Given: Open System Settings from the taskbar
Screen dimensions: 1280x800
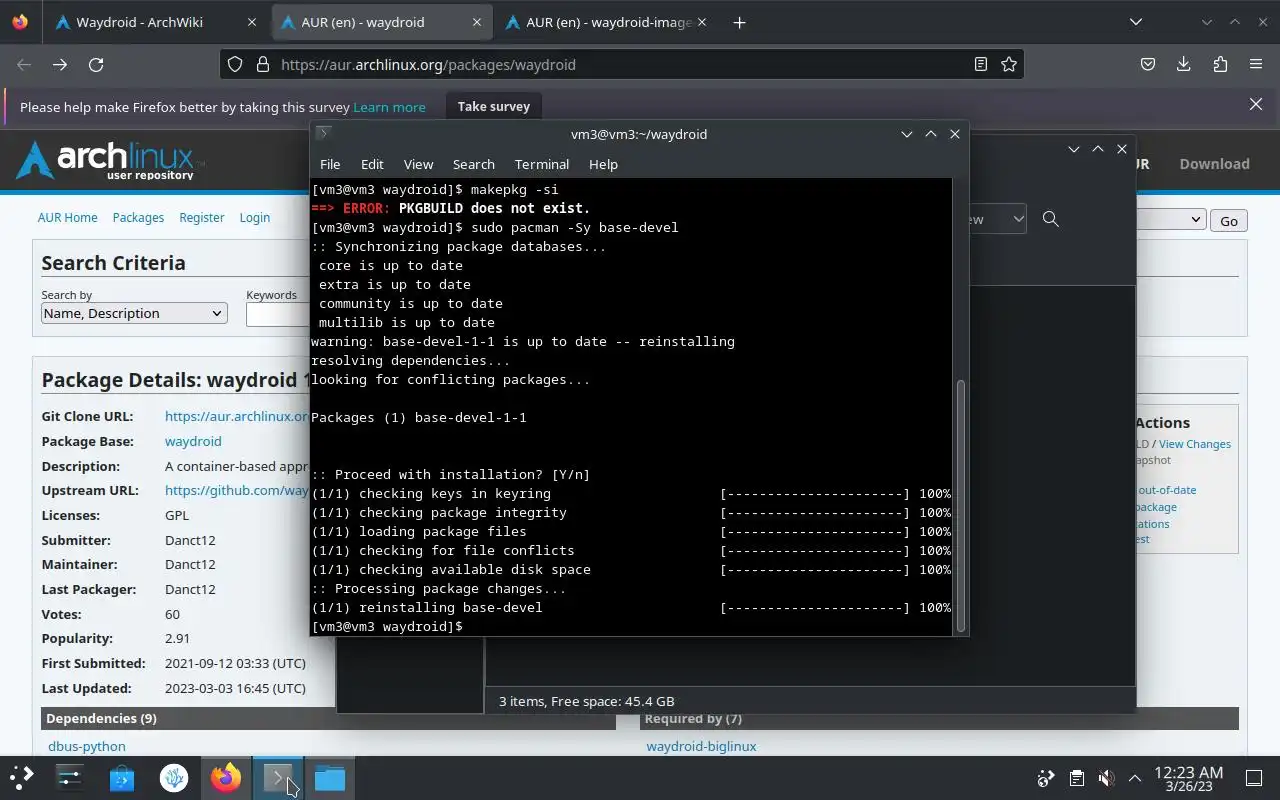Looking at the screenshot, I should 69,777.
